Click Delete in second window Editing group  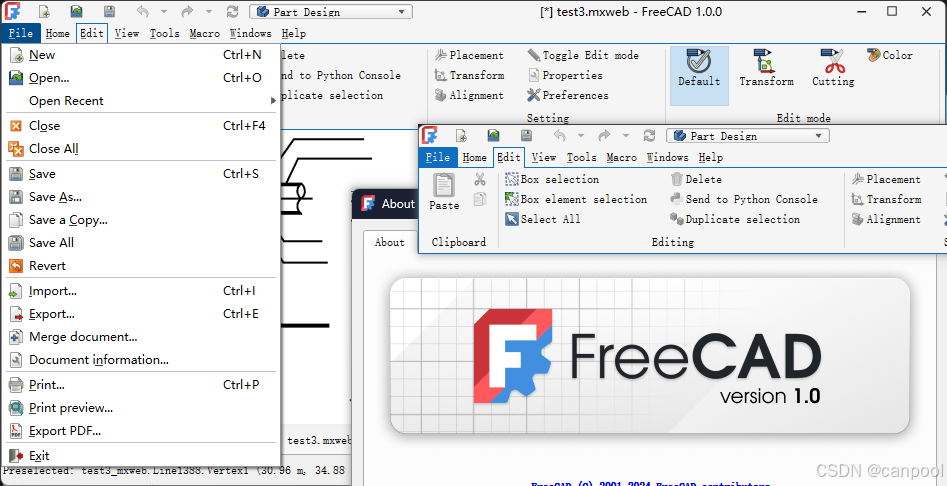696,179
